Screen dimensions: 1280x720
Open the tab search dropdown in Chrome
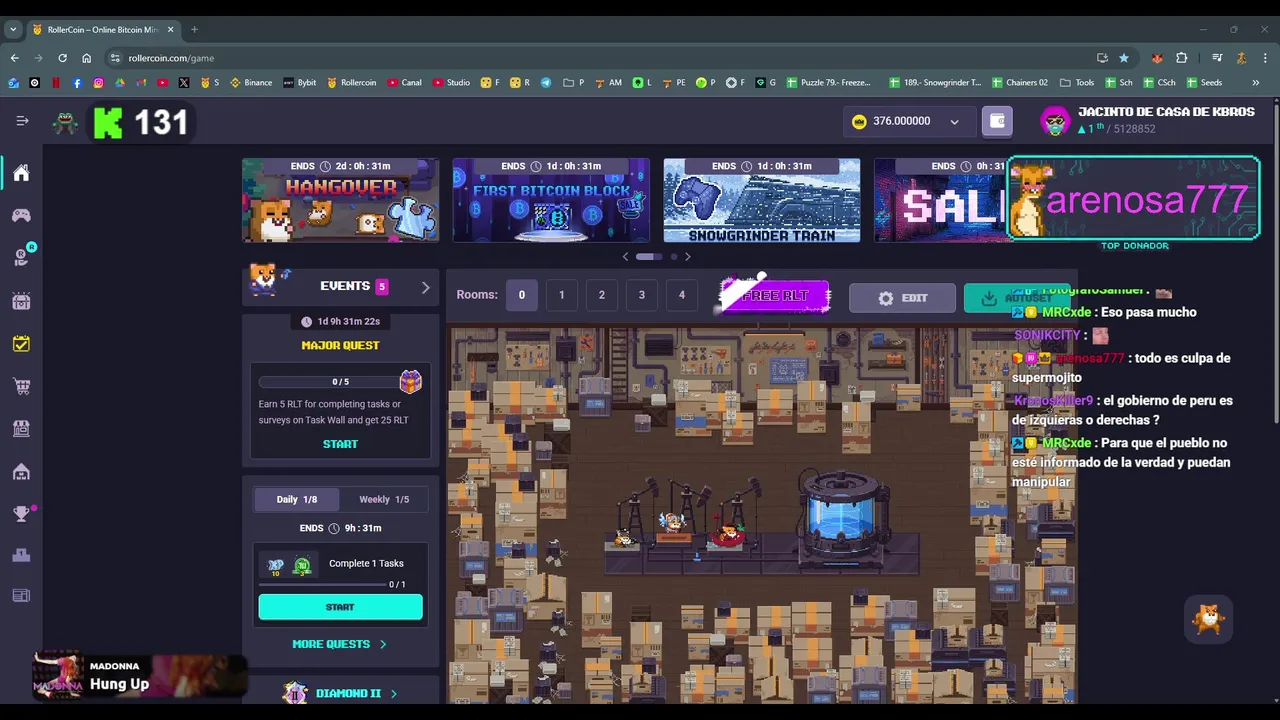pyautogui.click(x=13, y=29)
